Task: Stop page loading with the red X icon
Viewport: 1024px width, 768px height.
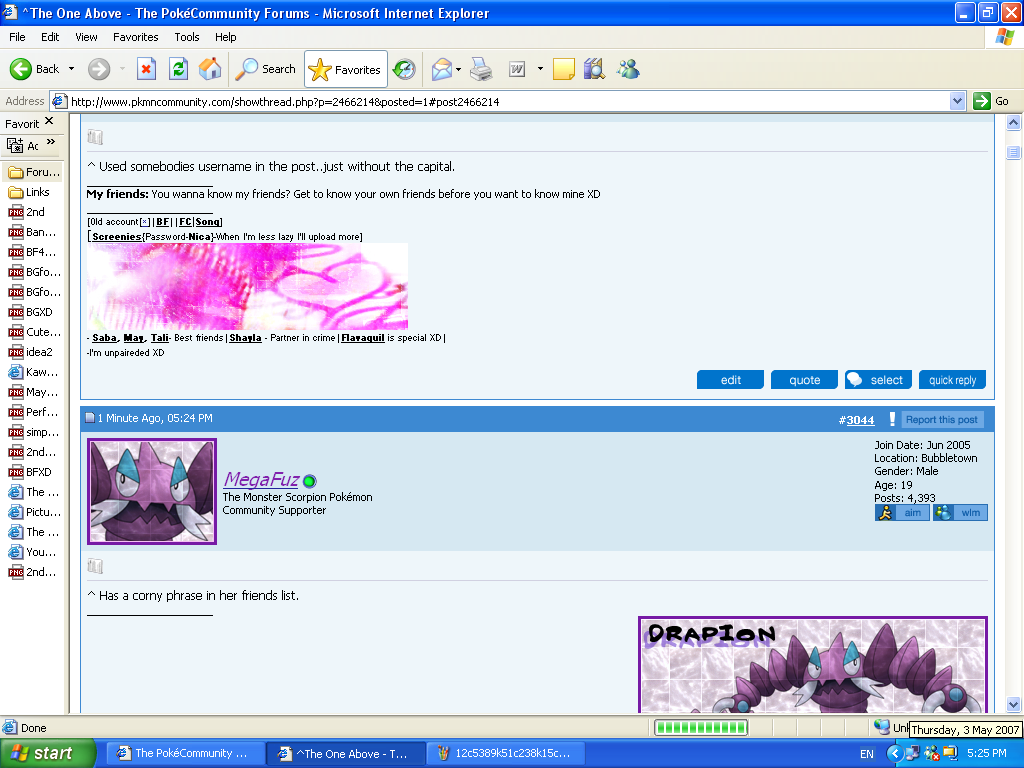Action: click(146, 69)
